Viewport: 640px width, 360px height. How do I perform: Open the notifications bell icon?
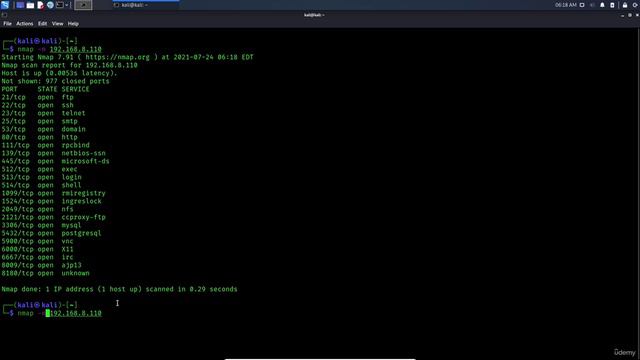(x=602, y=5)
